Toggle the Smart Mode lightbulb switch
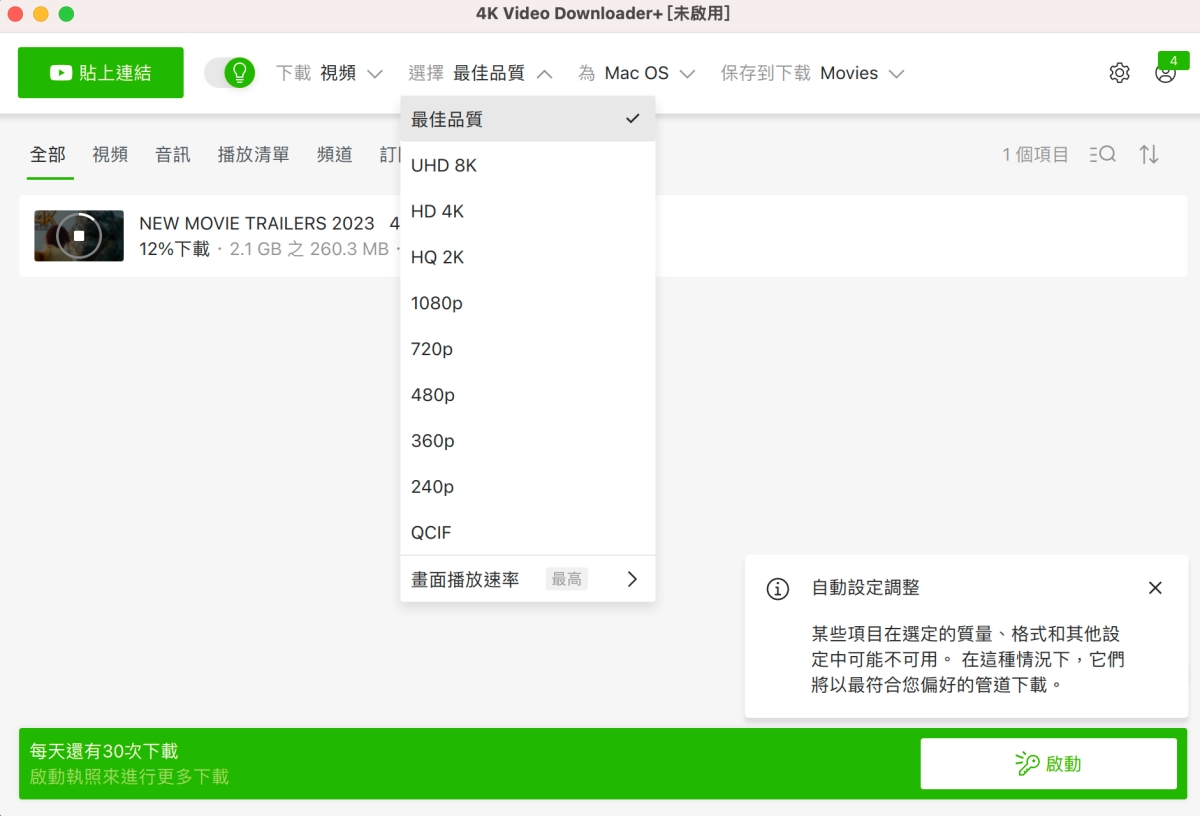Screen dimensions: 1200x816 click(230, 73)
